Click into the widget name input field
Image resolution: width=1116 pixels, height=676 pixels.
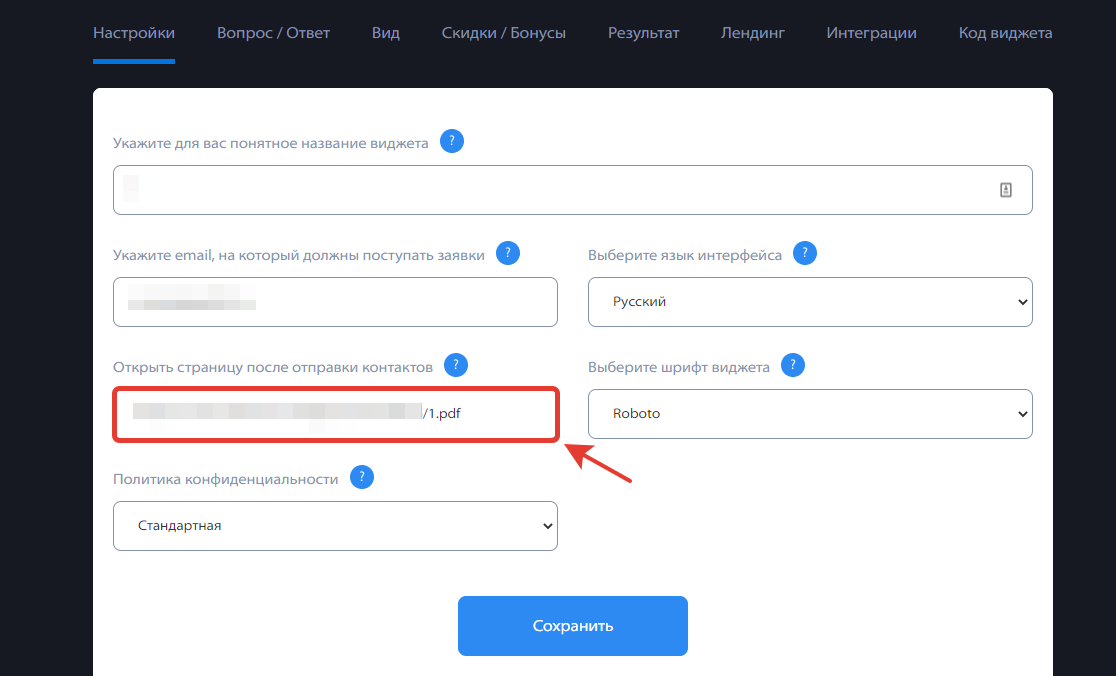click(x=573, y=190)
